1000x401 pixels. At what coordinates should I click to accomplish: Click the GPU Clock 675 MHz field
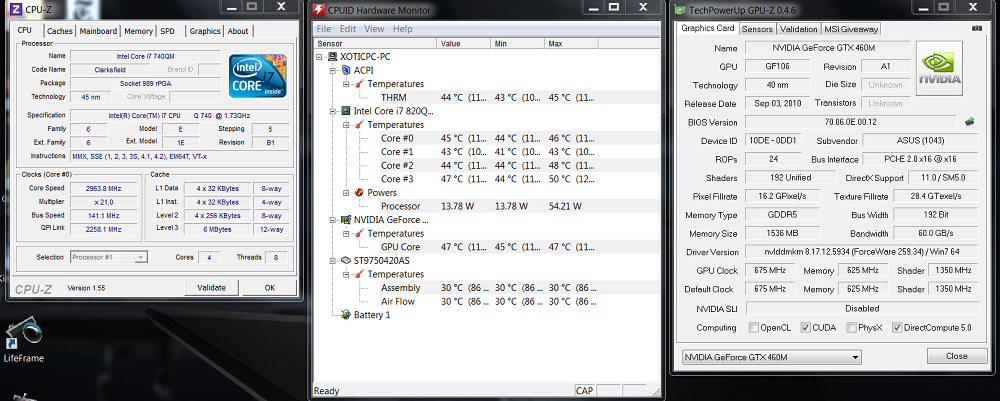click(x=770, y=270)
